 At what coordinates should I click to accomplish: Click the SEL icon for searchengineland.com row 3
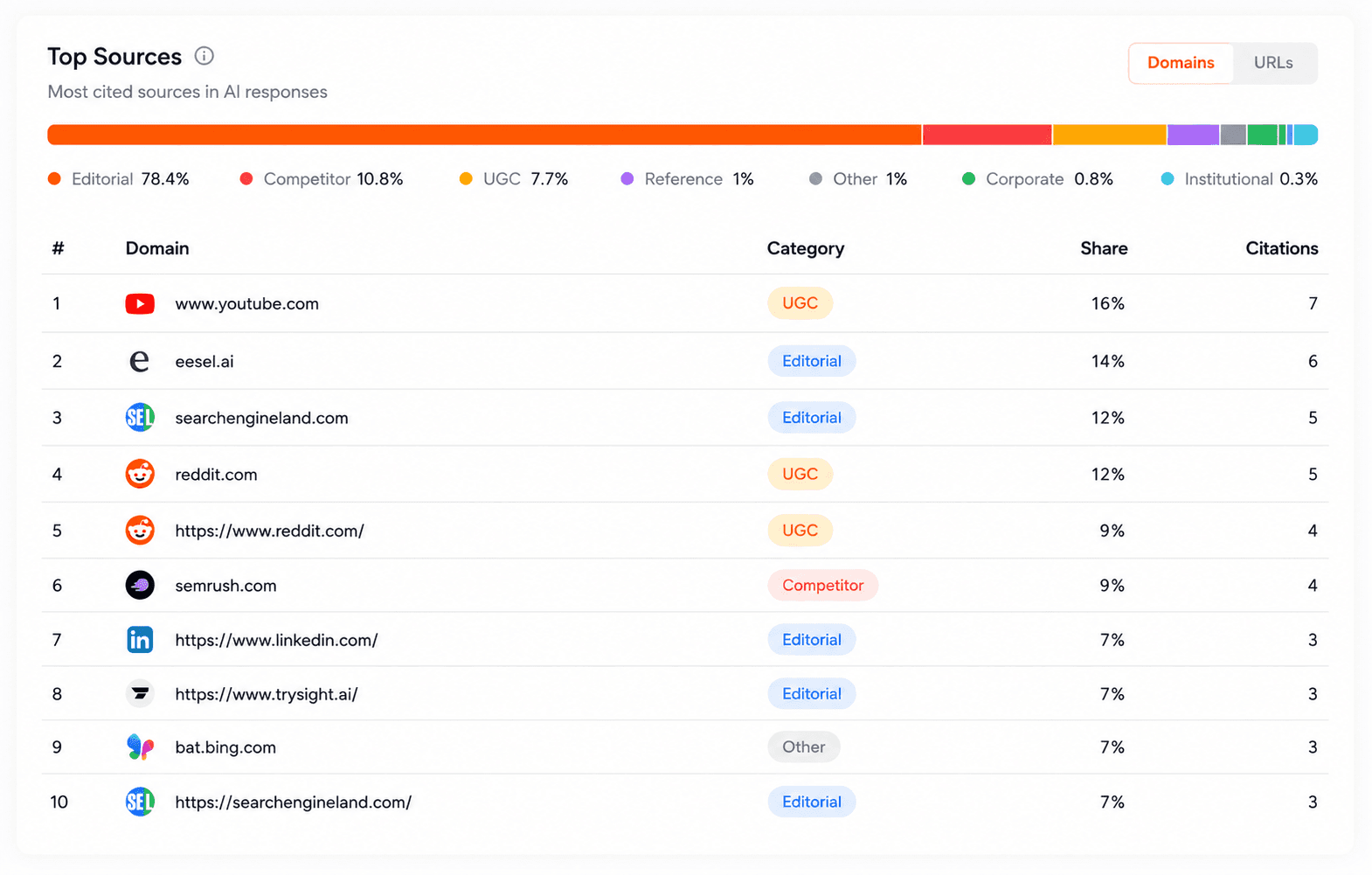click(140, 418)
